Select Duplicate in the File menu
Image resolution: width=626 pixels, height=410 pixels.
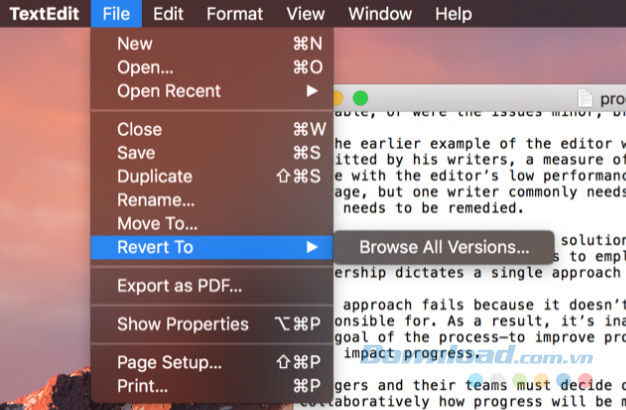pos(212,176)
